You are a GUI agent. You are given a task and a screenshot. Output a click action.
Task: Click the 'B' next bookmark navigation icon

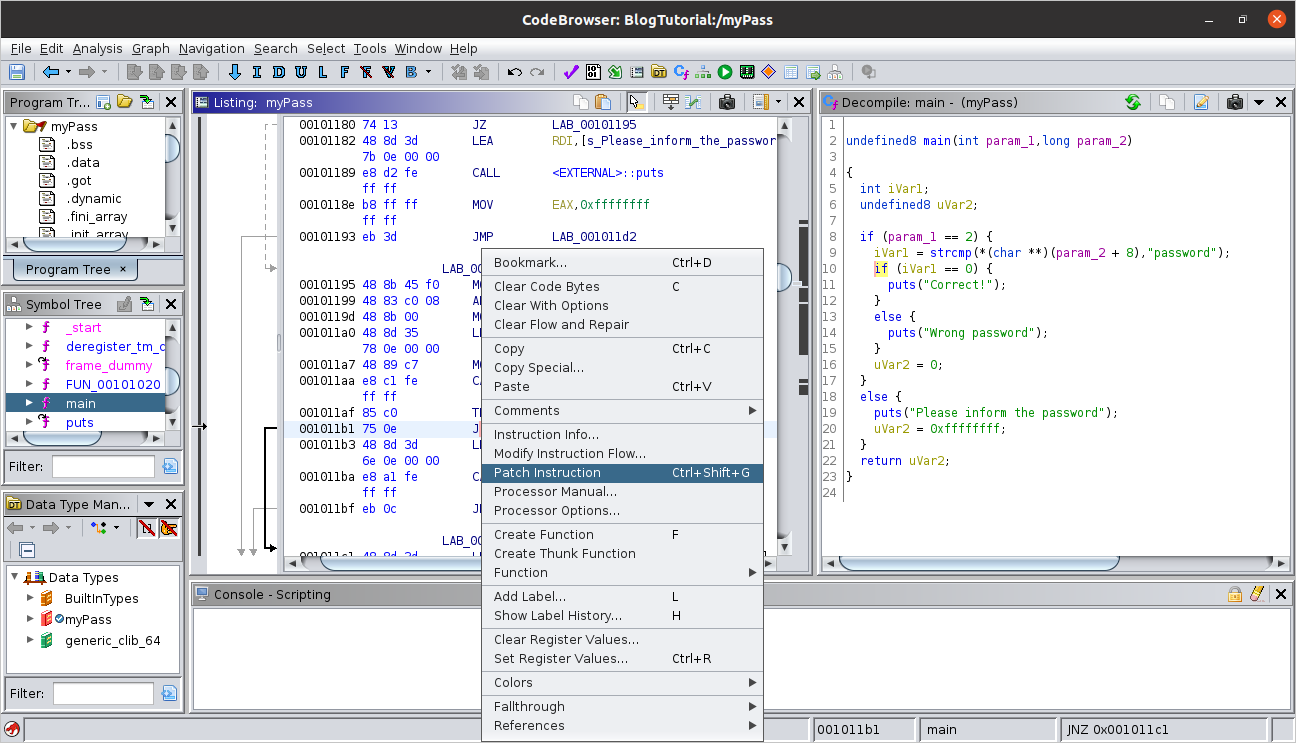point(411,72)
